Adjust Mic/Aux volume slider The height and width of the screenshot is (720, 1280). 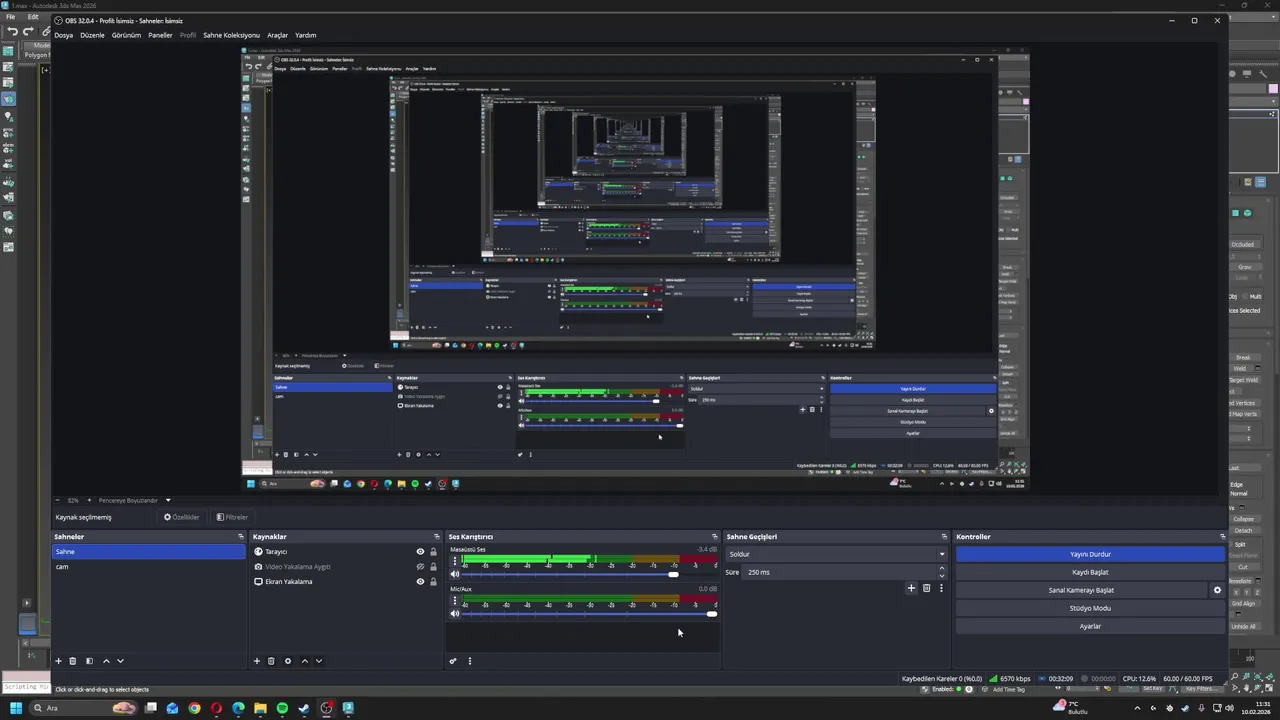(711, 614)
